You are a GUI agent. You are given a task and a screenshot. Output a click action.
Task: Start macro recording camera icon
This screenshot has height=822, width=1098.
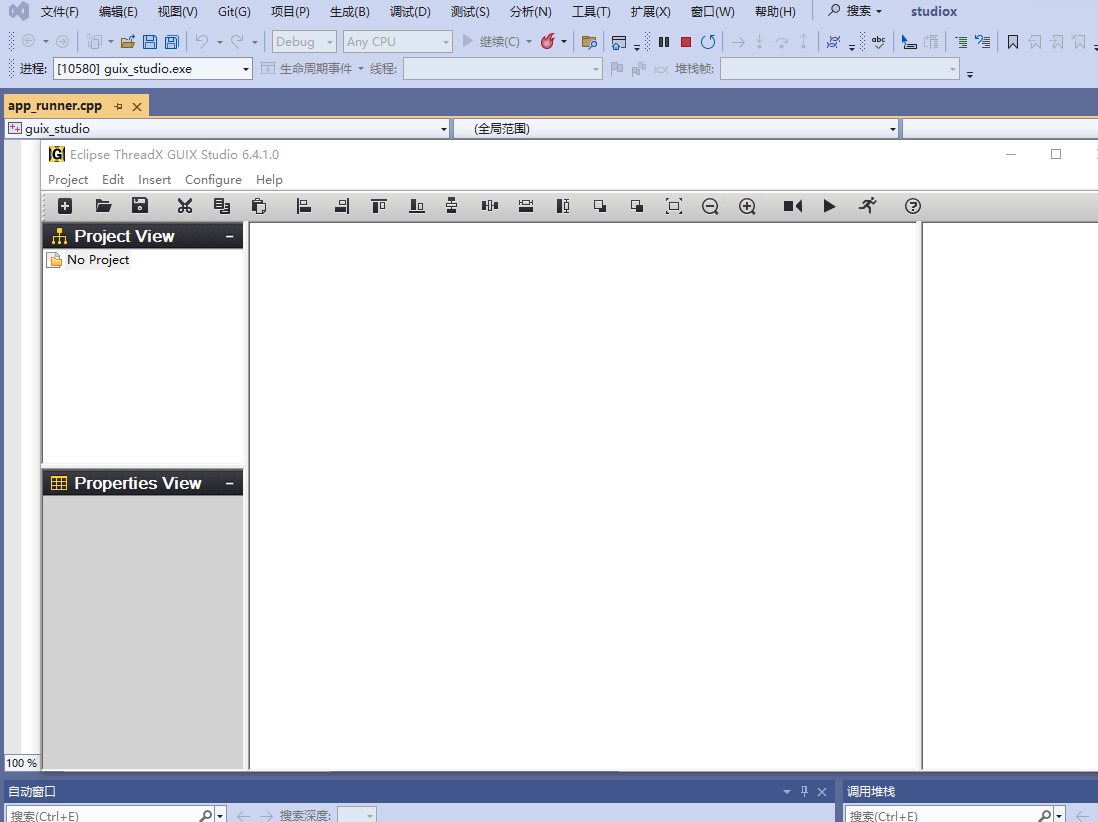(x=793, y=206)
